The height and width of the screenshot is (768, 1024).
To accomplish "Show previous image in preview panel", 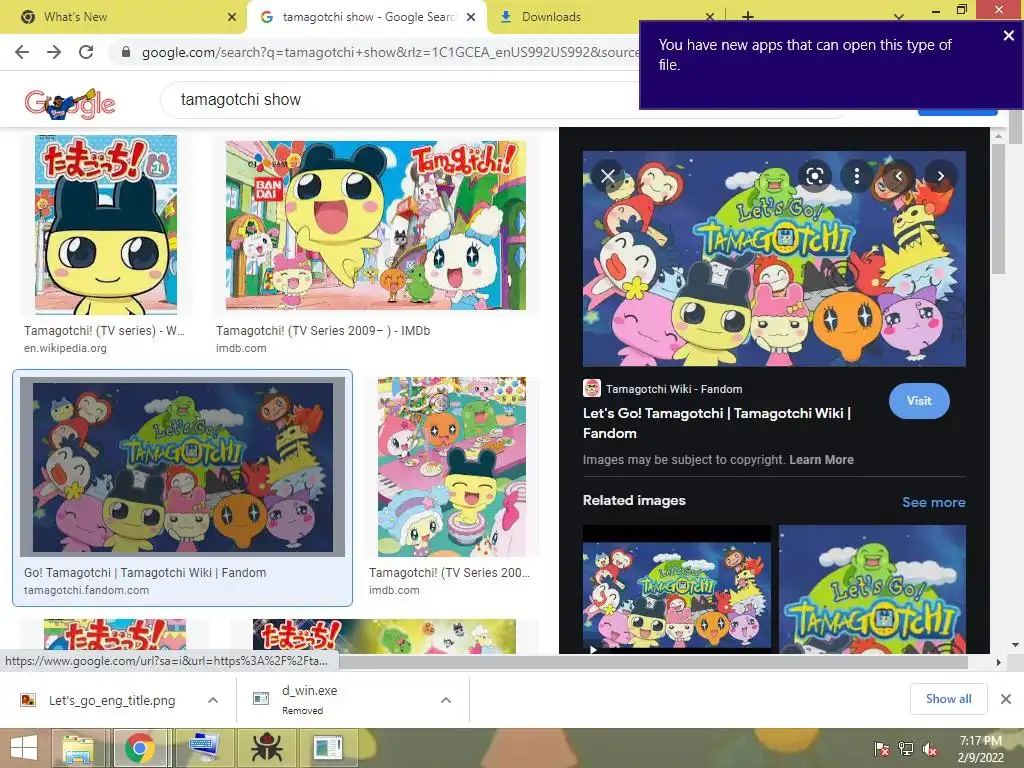I will 899,176.
